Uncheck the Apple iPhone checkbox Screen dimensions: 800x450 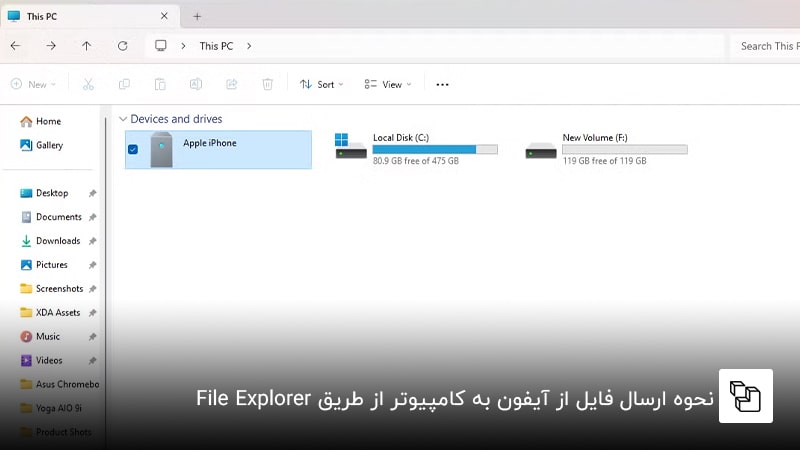[x=133, y=149]
